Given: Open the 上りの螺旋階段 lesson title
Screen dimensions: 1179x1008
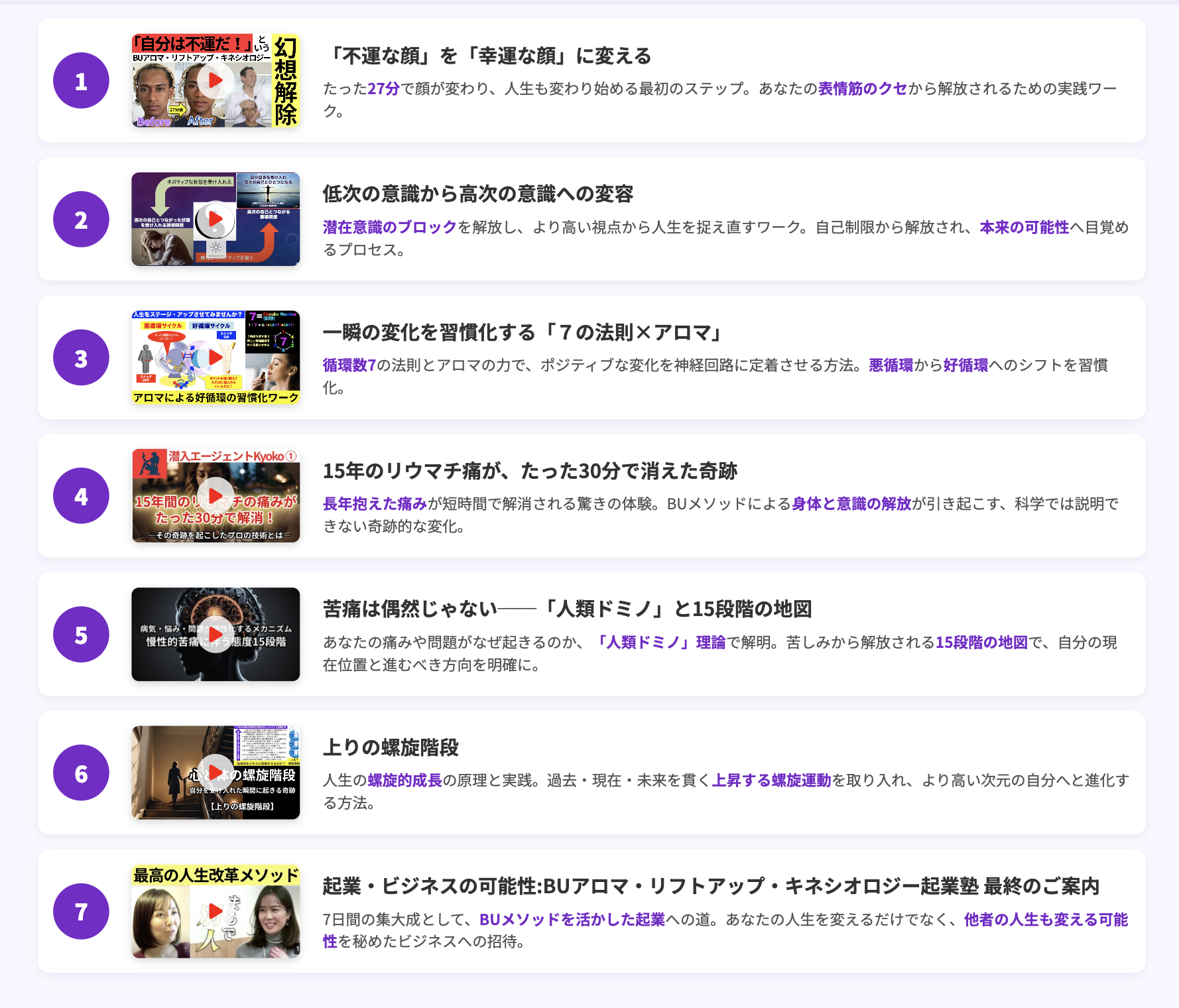Looking at the screenshot, I should (x=391, y=747).
